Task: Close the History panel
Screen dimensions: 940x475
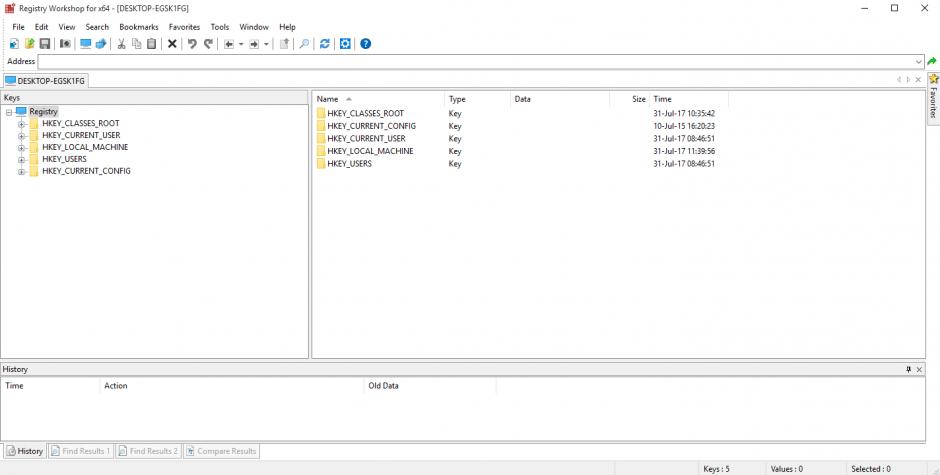Action: coord(919,369)
